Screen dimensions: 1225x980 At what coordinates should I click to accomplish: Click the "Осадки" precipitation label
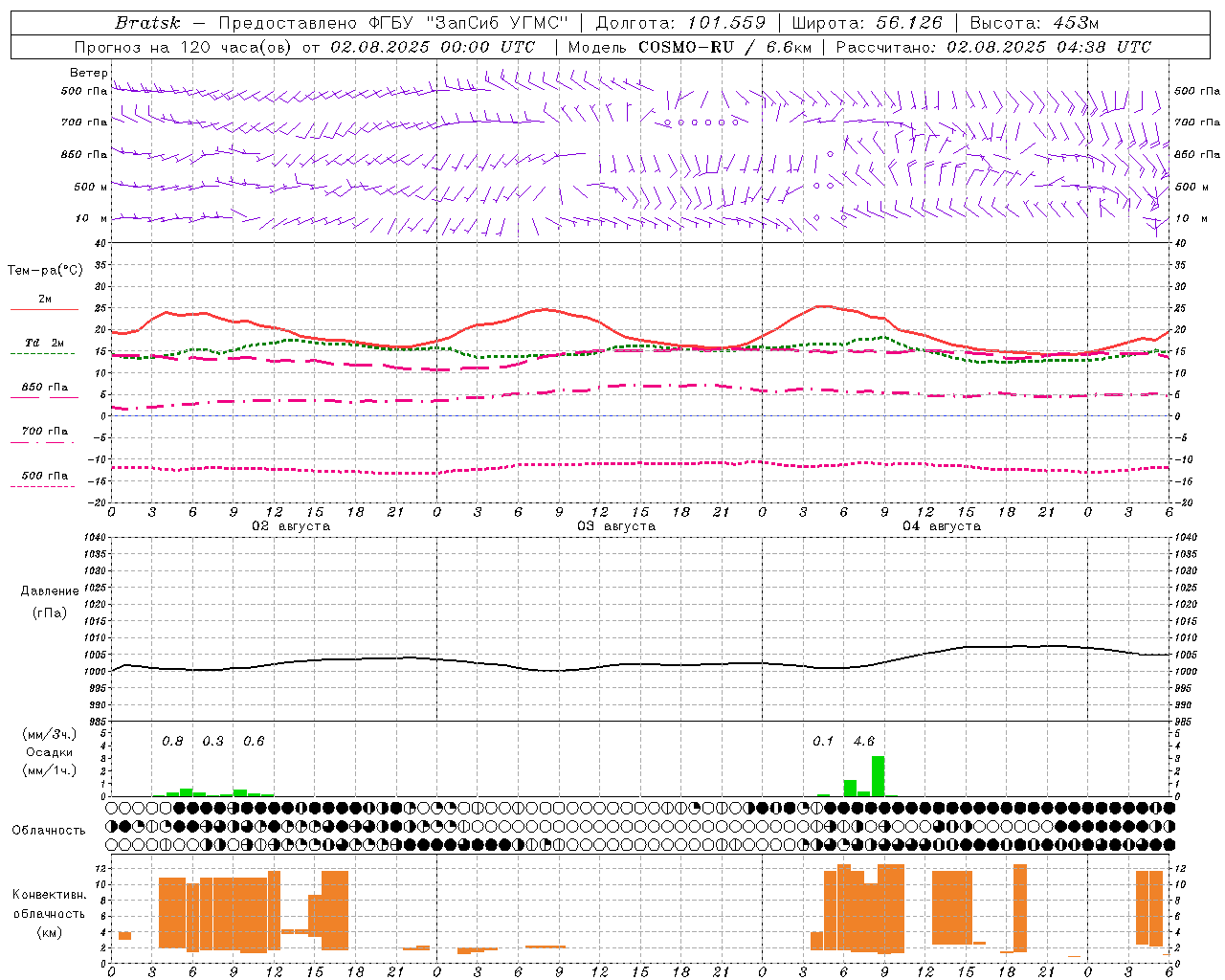pyautogui.click(x=49, y=752)
